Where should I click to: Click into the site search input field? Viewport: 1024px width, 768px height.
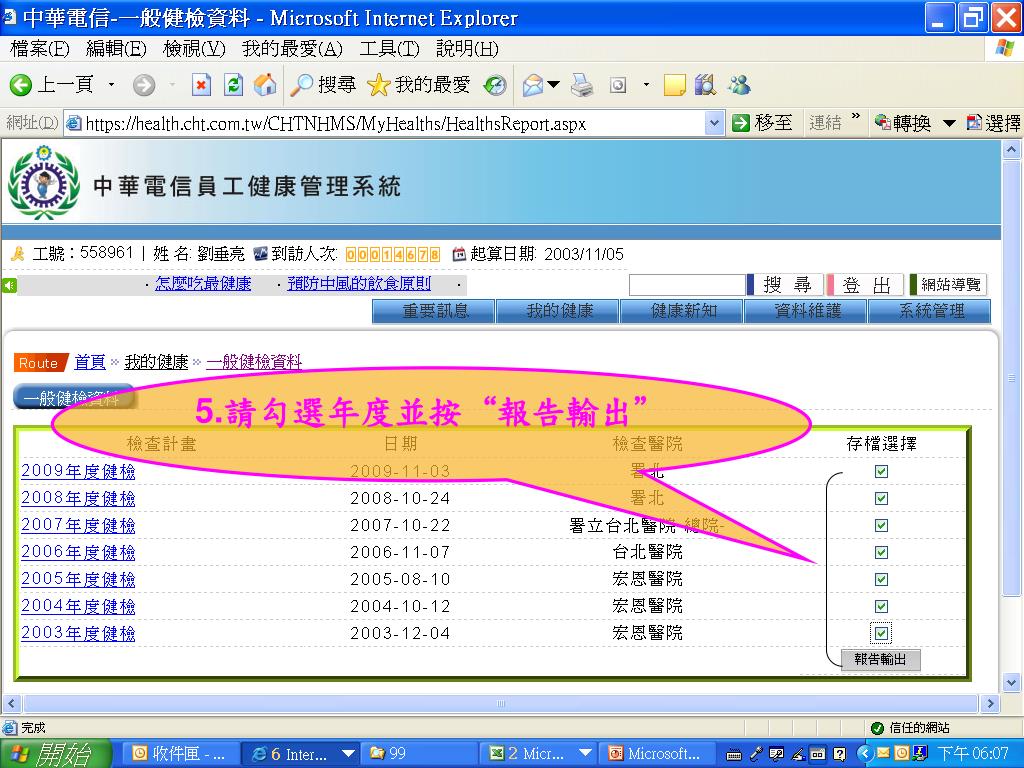pyautogui.click(x=686, y=285)
